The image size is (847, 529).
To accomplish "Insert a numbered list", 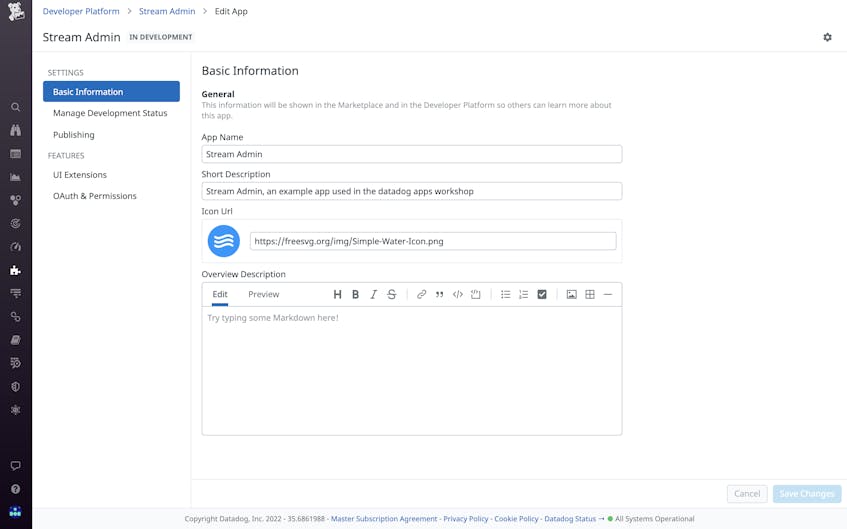I will (x=523, y=294).
